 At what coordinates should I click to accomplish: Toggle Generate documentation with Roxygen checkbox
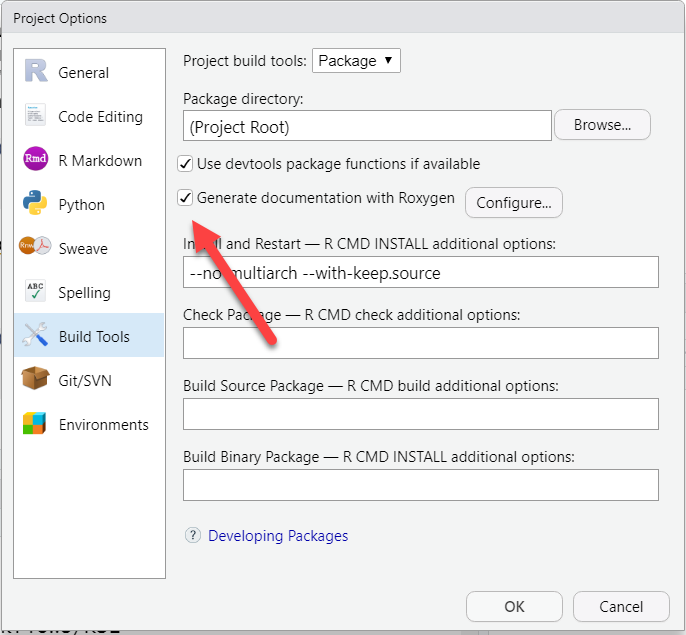pyautogui.click(x=185, y=198)
